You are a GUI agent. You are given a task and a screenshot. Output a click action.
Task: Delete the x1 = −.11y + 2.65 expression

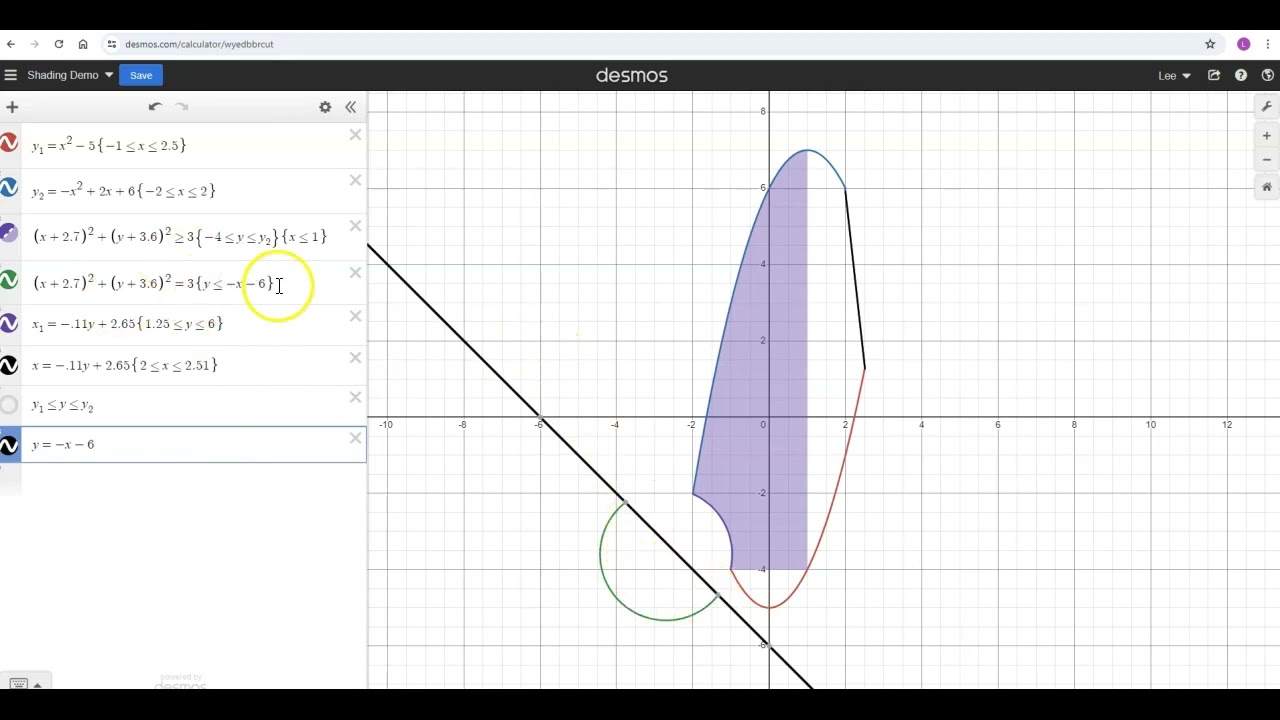coord(355,317)
